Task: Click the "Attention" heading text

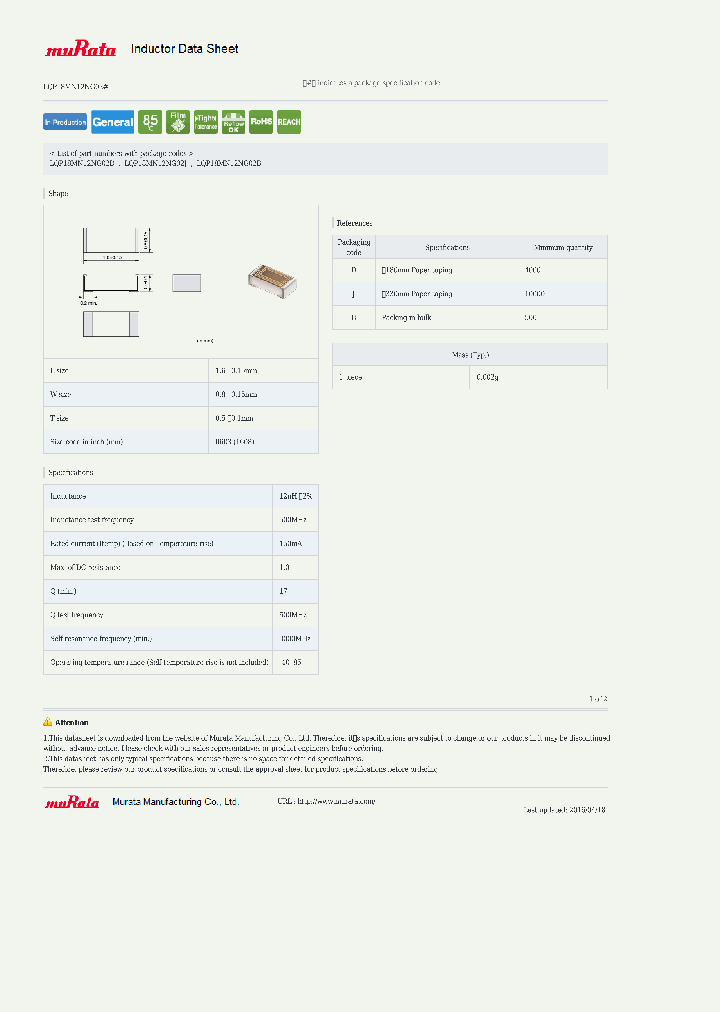Action: (72, 722)
